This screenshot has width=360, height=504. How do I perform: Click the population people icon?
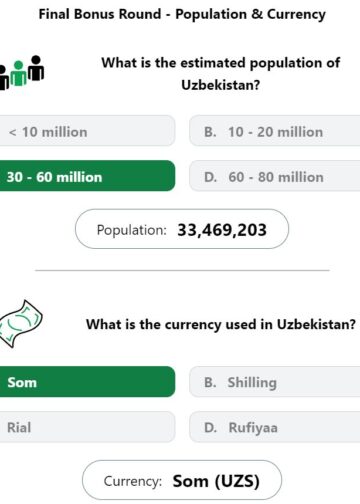pyautogui.click(x=21, y=73)
